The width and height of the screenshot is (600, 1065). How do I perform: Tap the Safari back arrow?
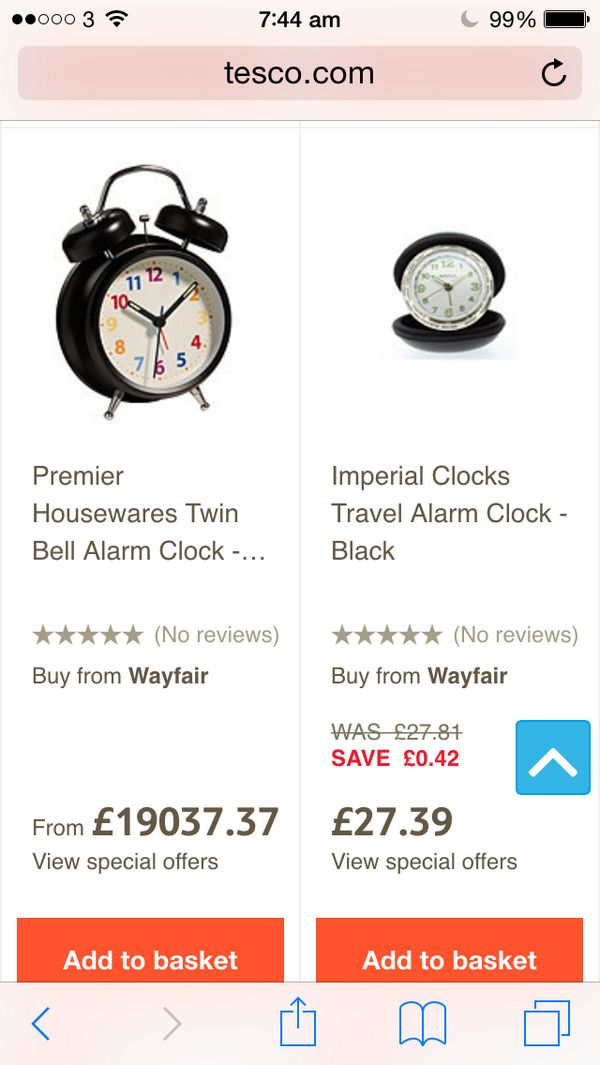pos(41,1023)
